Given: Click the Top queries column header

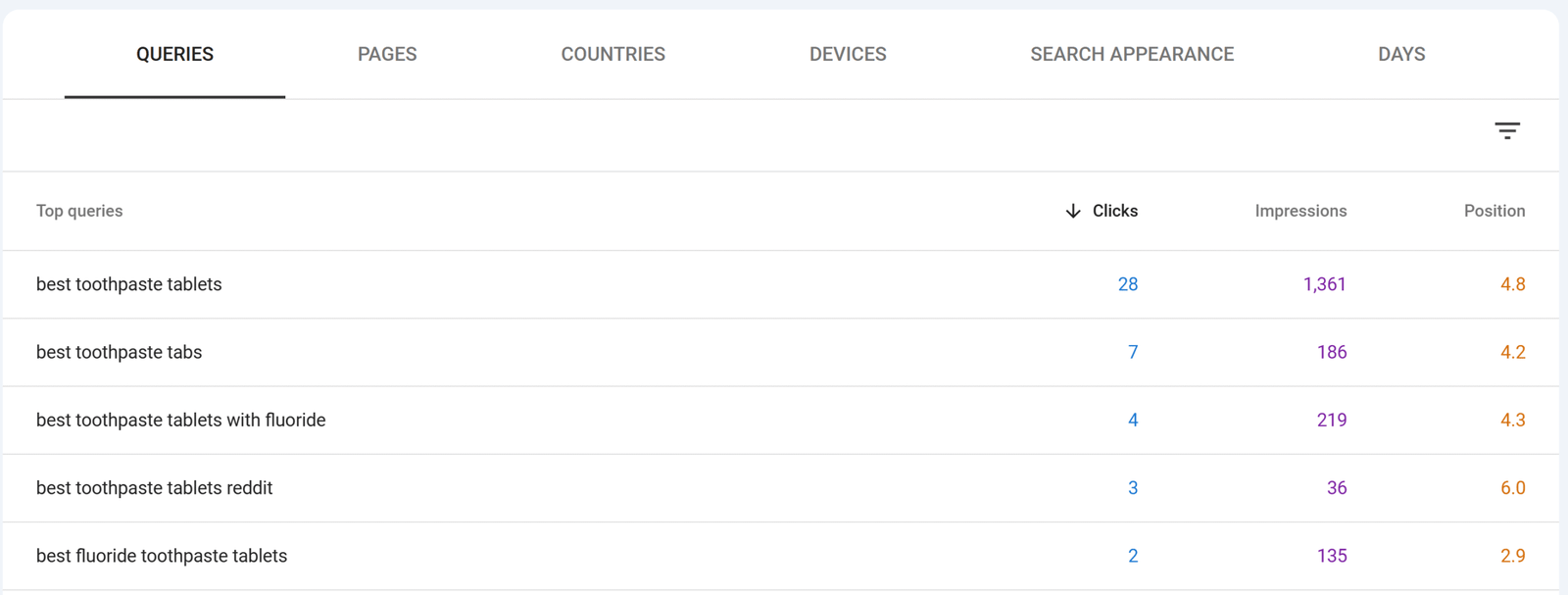Looking at the screenshot, I should (x=79, y=211).
